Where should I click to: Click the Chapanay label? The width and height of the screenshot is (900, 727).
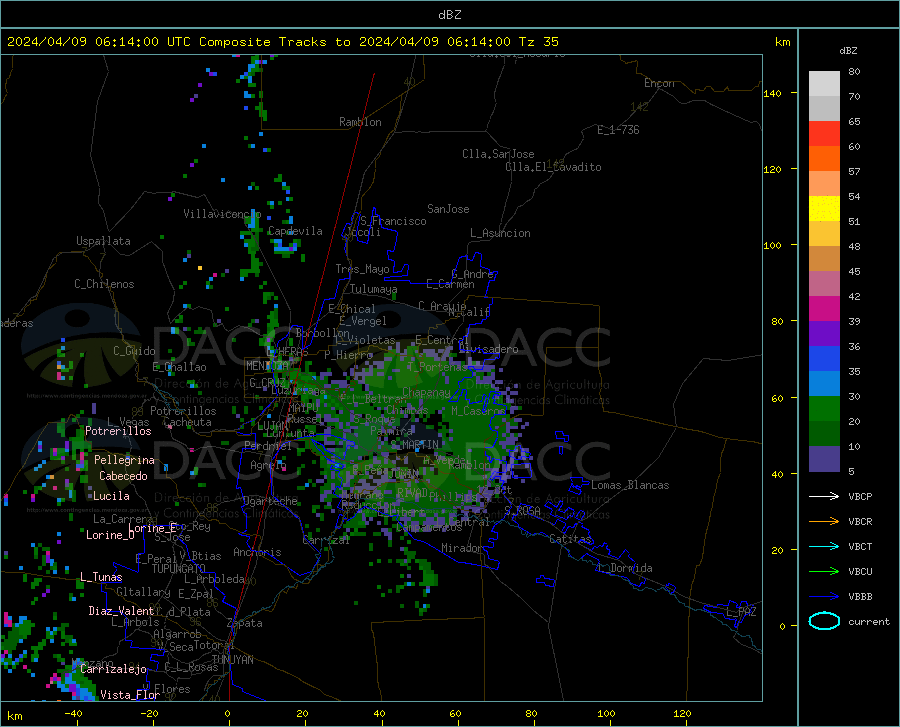click(426, 392)
